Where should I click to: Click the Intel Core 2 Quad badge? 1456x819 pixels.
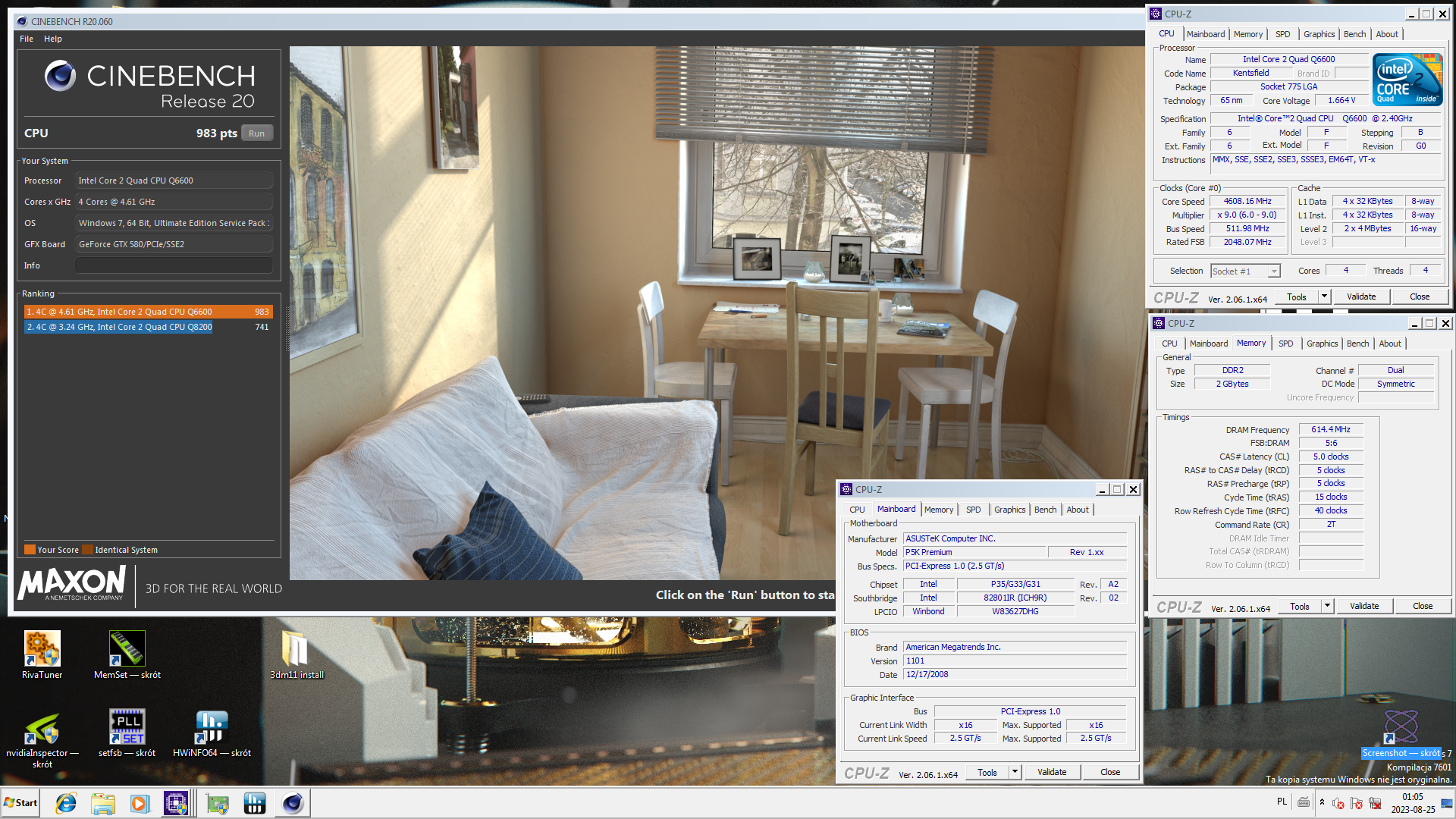pos(1407,79)
